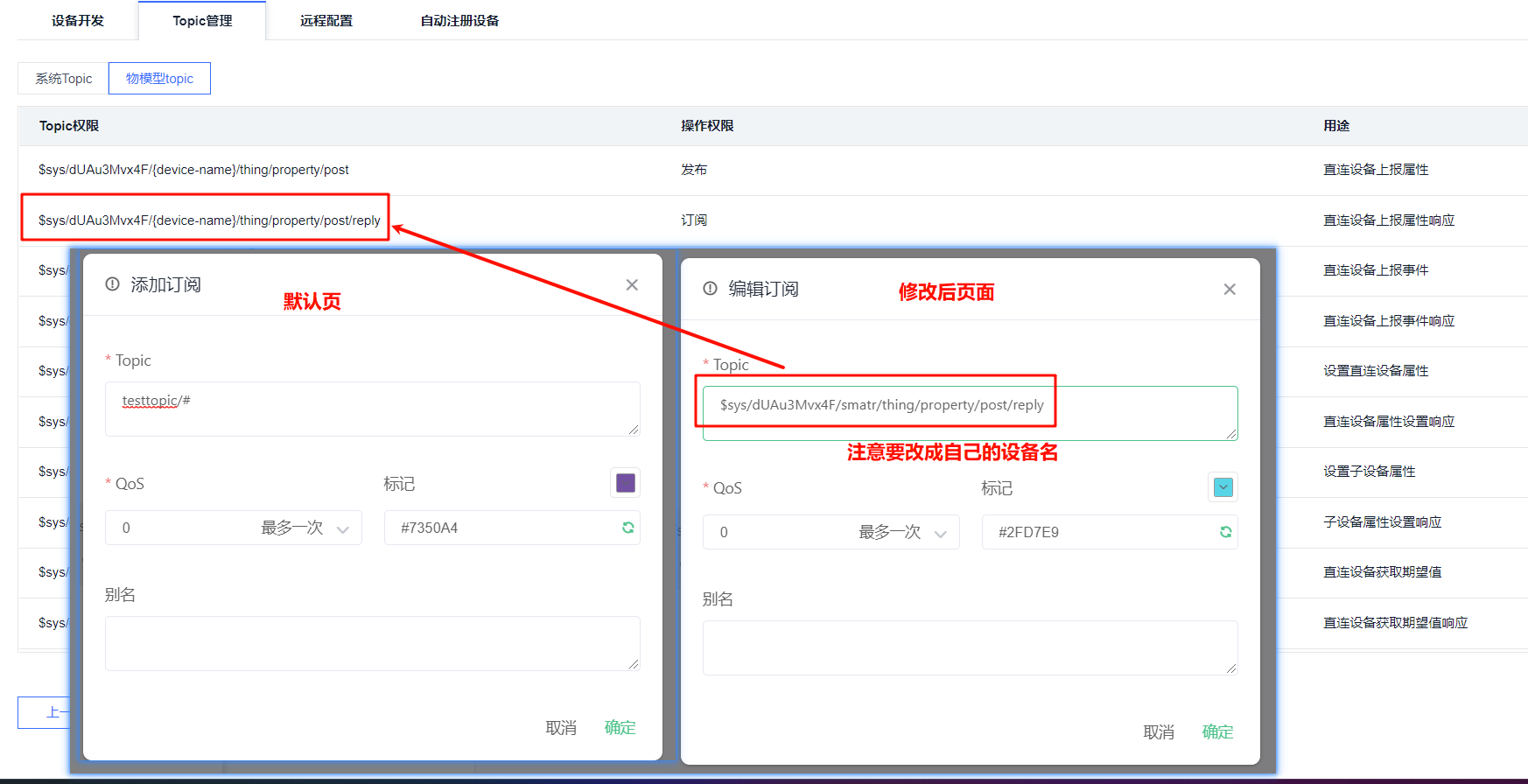Image resolution: width=1528 pixels, height=784 pixels.
Task: Click 确定 in the 编辑订阅 dialog
Action: (1217, 732)
